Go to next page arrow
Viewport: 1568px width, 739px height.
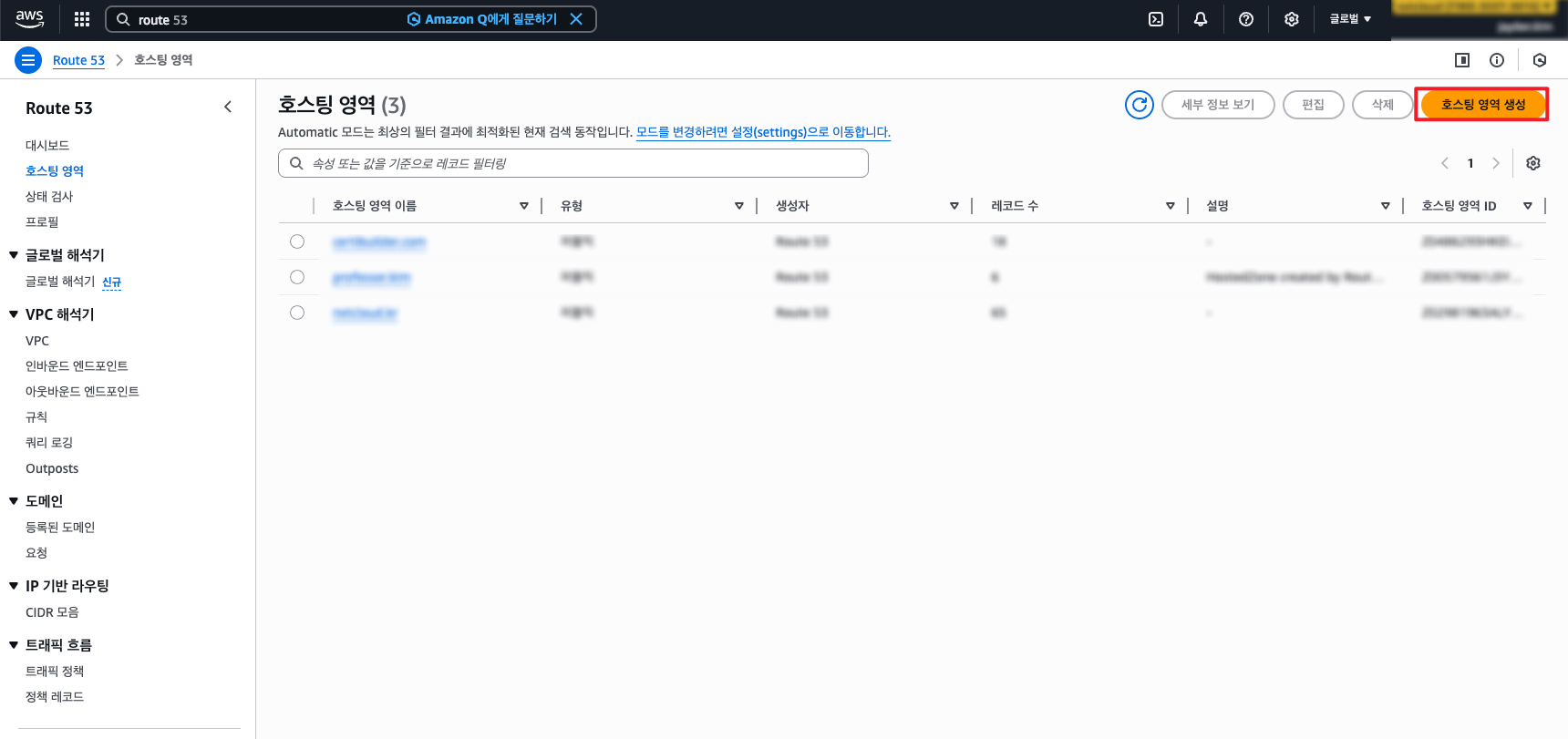[1496, 163]
